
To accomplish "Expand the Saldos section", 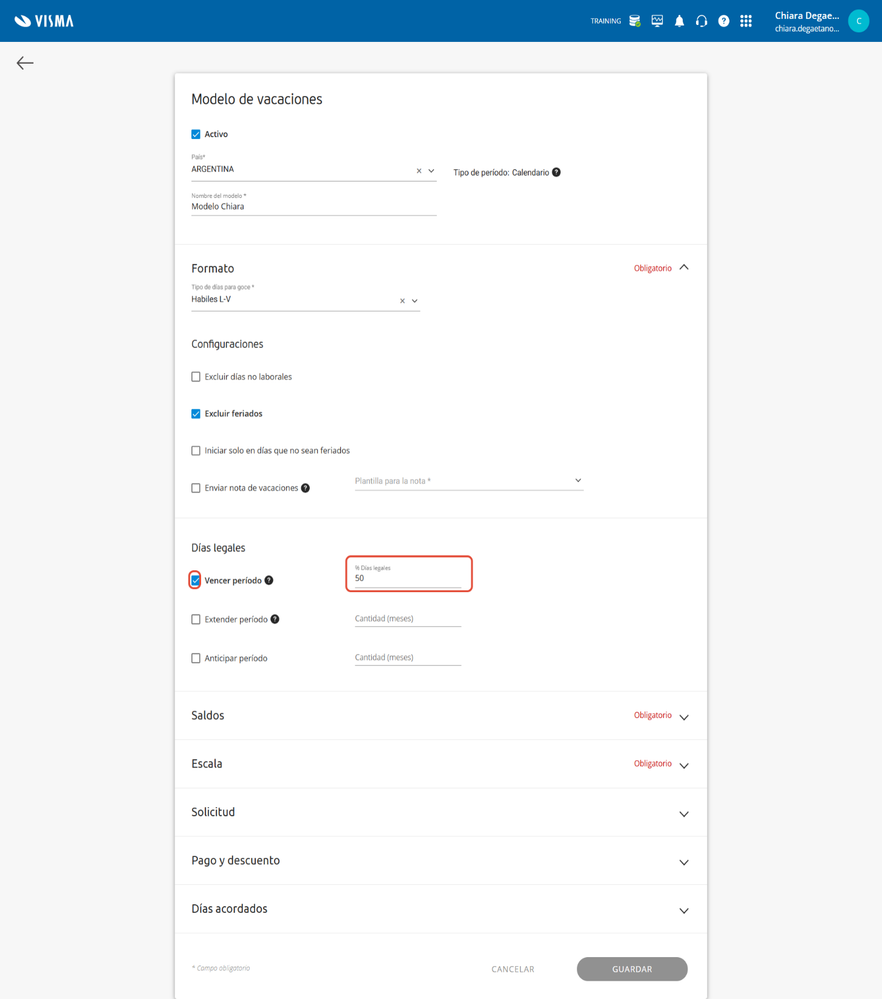I will point(684,717).
